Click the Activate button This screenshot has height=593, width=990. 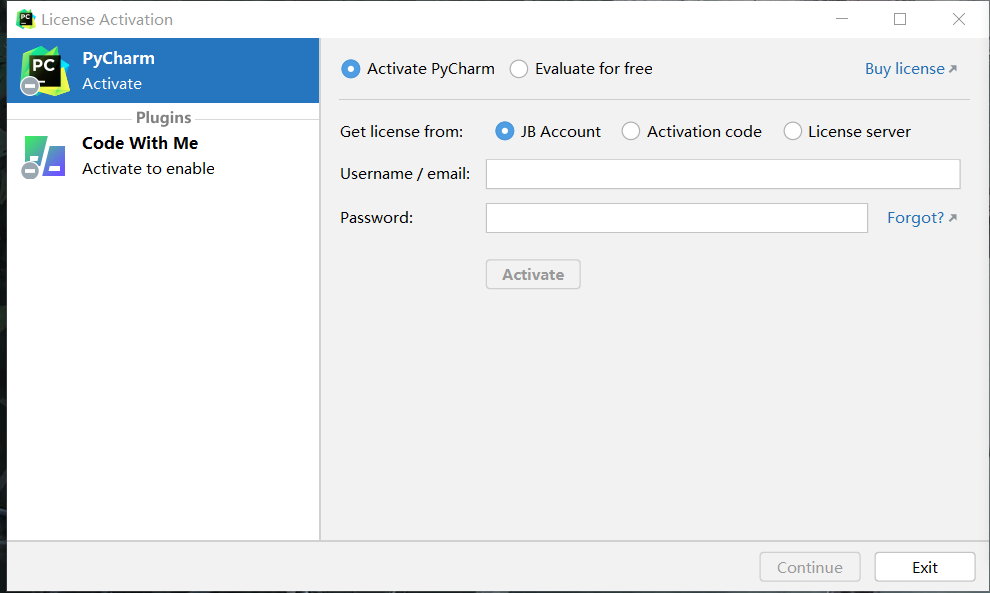[533, 275]
